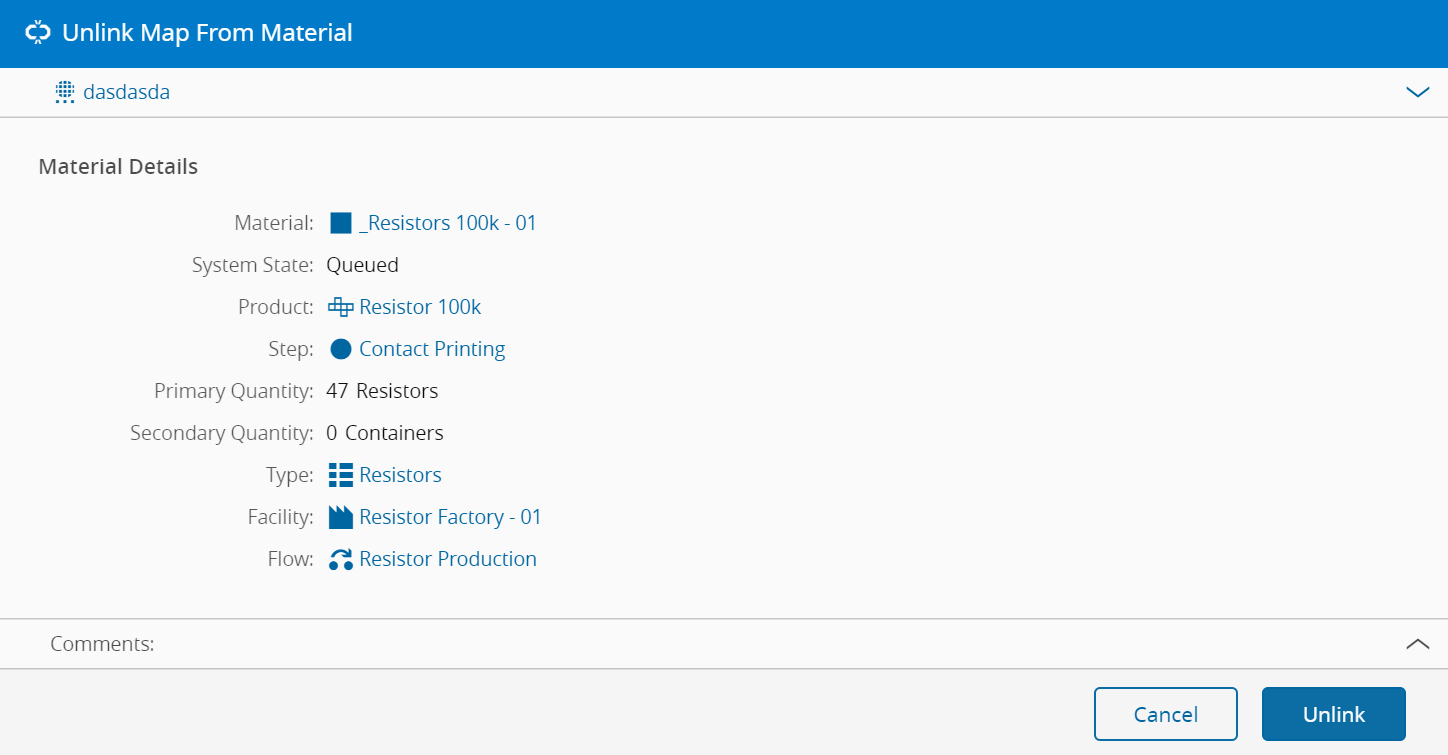
Task: Click the map icon beside dasdasda
Action: 65,93
